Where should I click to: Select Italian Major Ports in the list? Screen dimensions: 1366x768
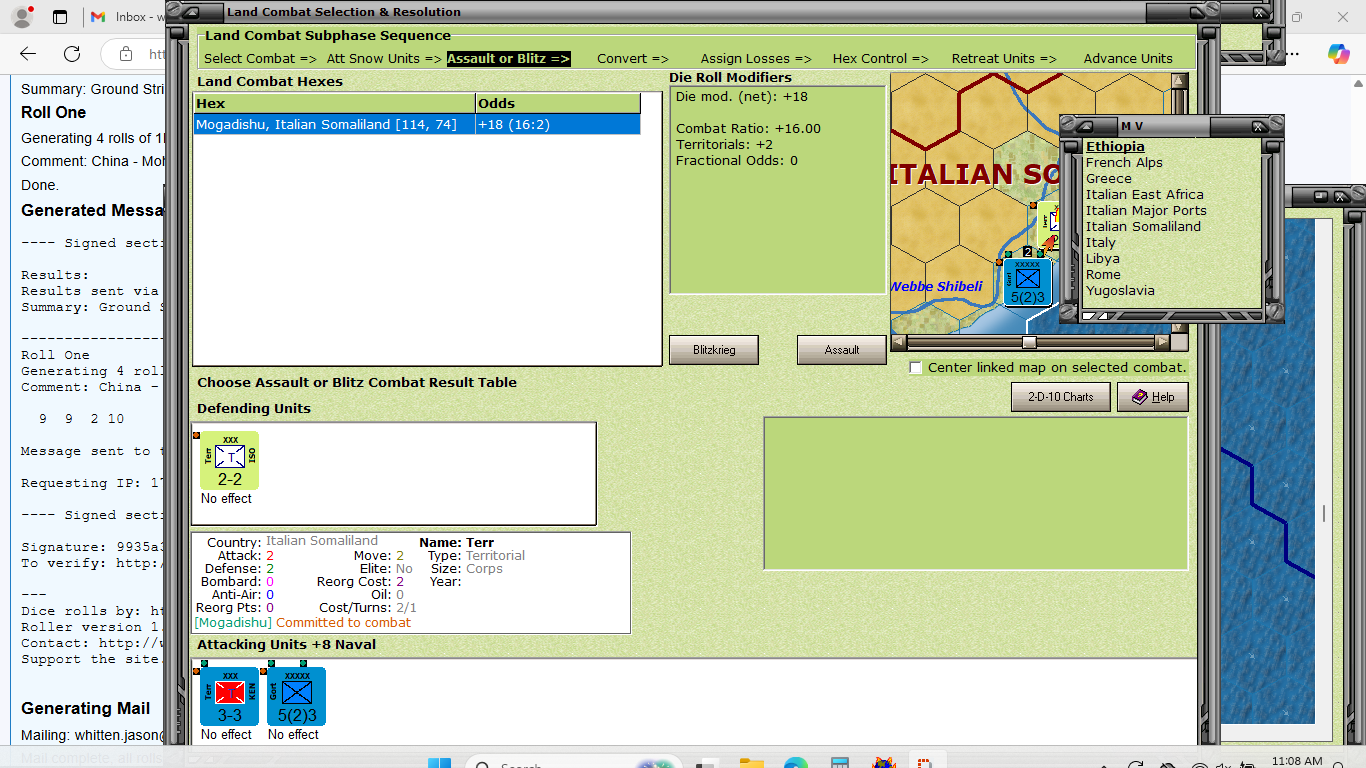tap(1146, 211)
